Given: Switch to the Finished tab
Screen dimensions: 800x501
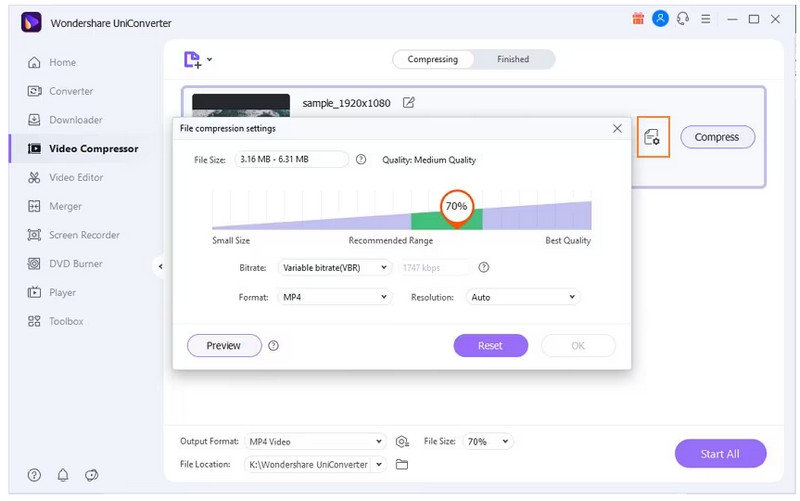Looking at the screenshot, I should pyautogui.click(x=513, y=59).
